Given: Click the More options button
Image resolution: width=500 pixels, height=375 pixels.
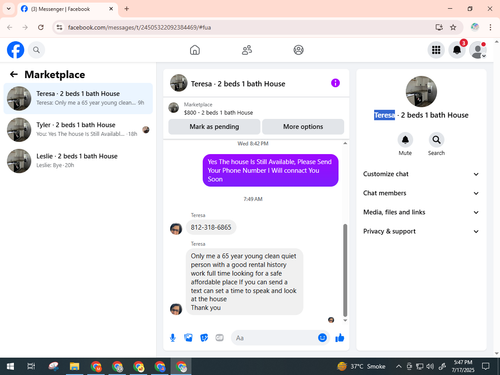Looking at the screenshot, I should (303, 127).
